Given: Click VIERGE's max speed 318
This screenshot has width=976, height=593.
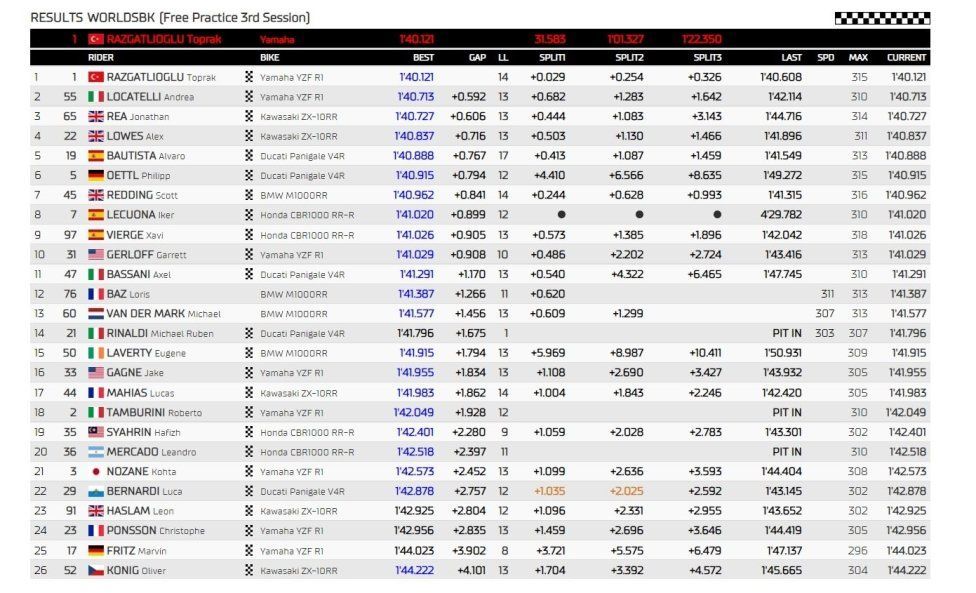Looking at the screenshot, I should (x=859, y=235).
